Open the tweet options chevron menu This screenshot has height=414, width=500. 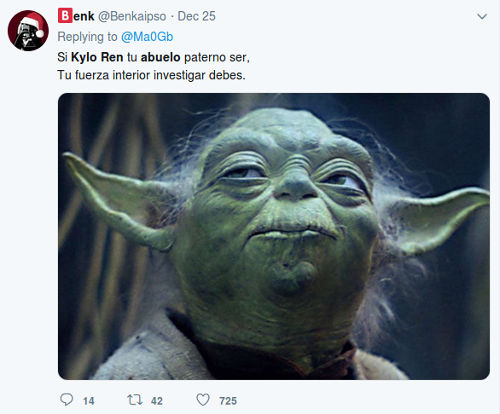(482, 16)
